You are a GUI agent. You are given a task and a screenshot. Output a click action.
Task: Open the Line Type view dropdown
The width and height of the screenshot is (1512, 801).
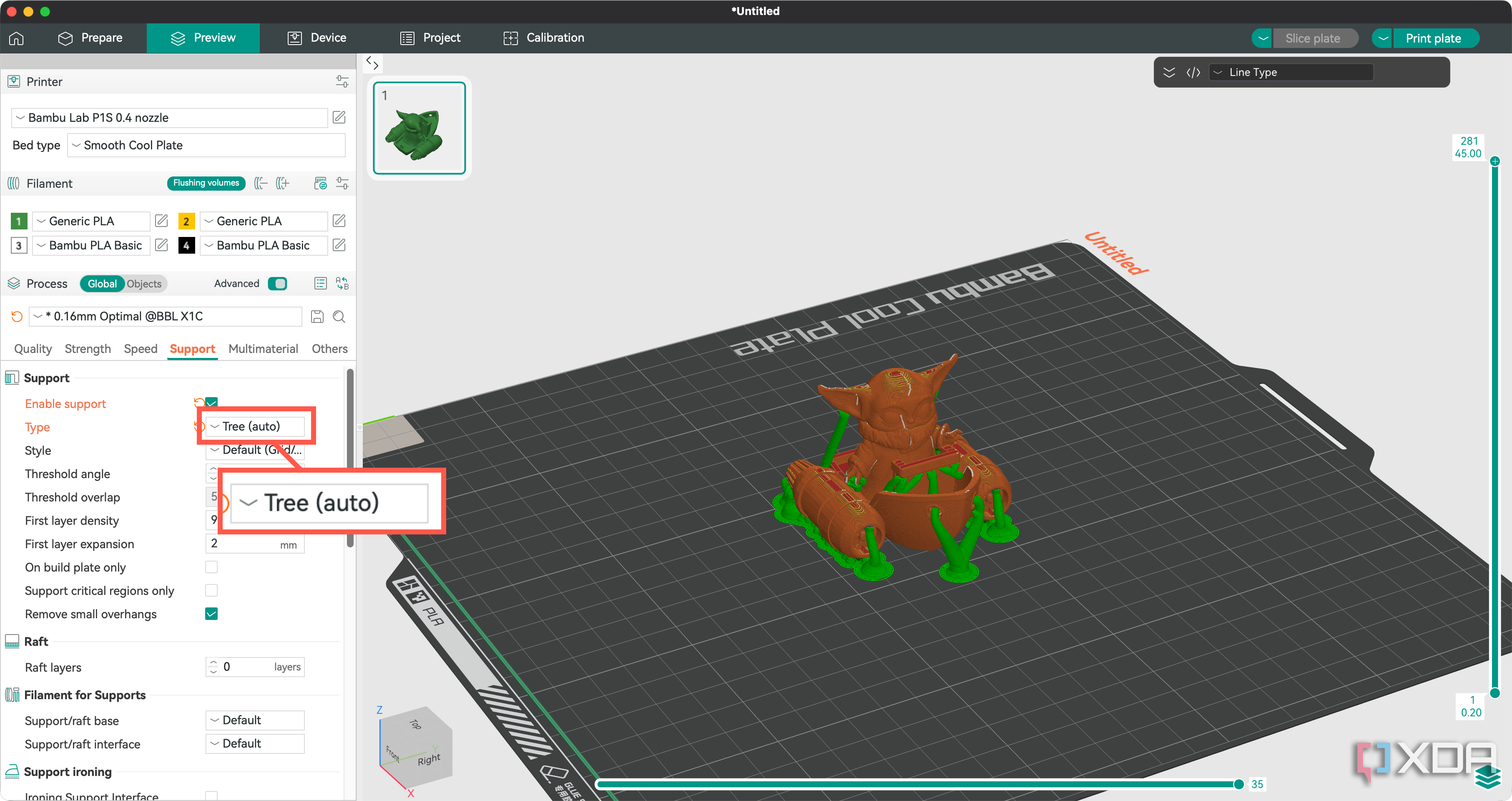[1291, 72]
